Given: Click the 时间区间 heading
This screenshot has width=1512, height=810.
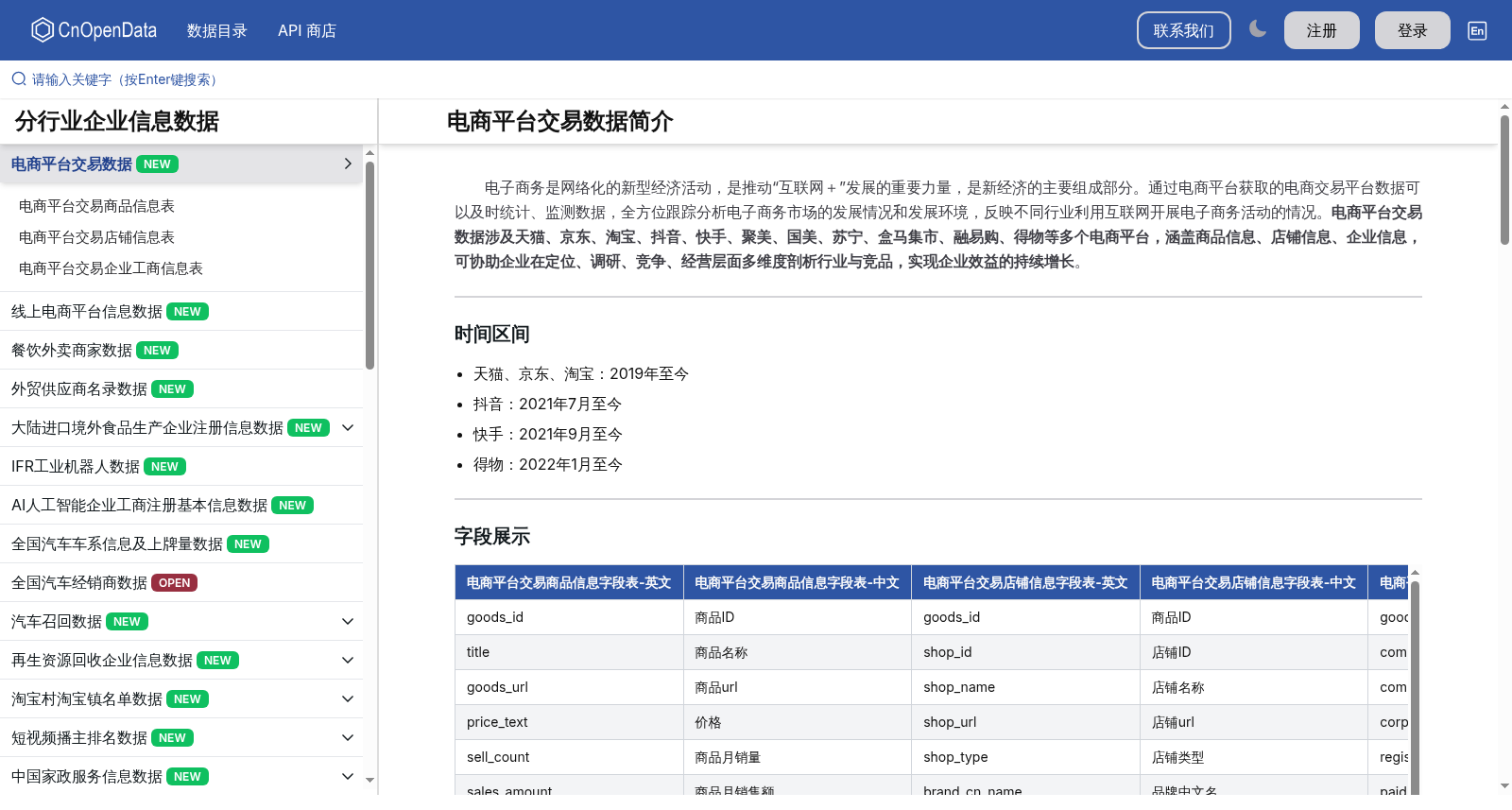Looking at the screenshot, I should (492, 334).
